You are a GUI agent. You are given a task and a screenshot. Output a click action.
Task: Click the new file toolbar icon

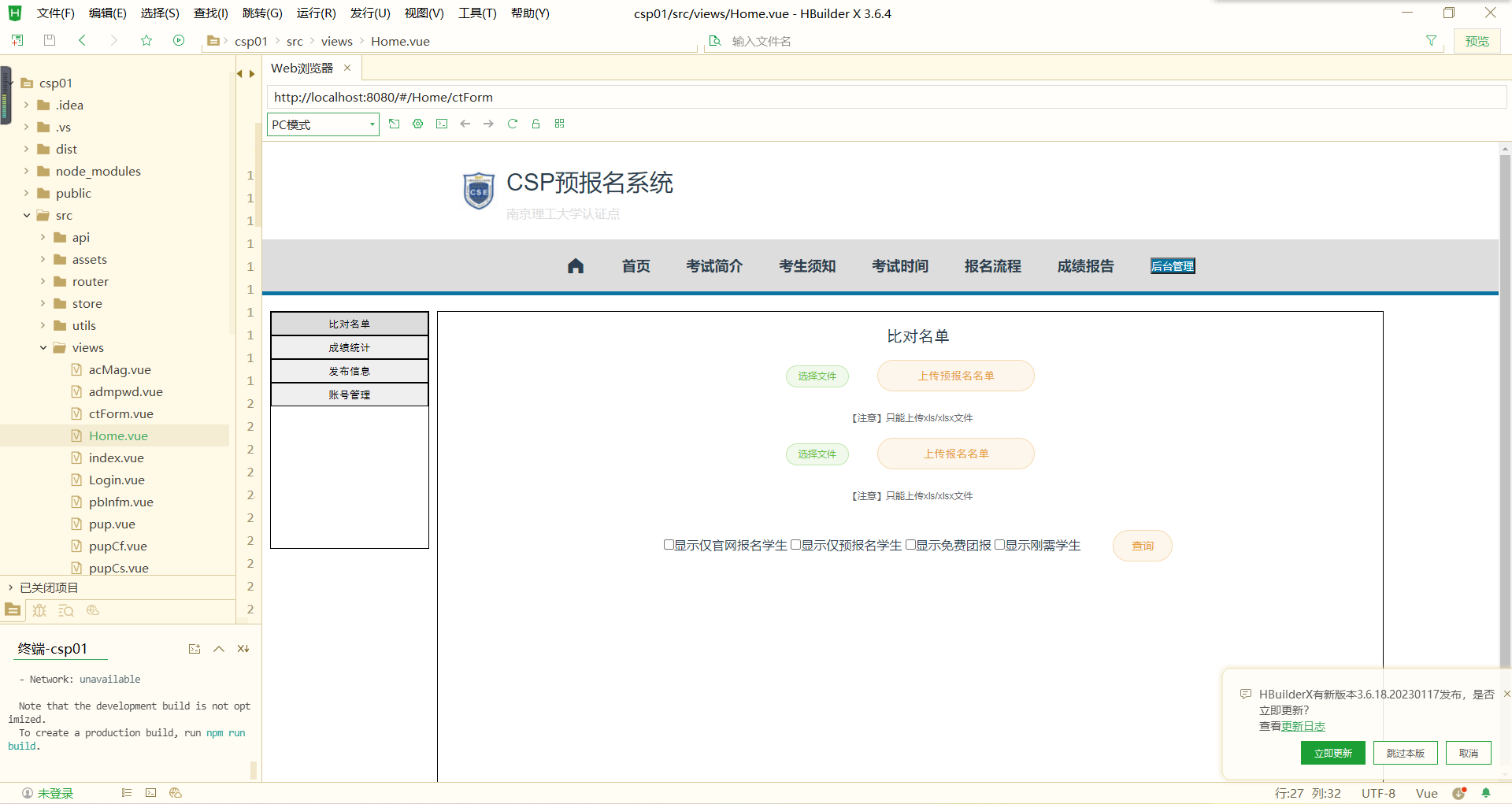tap(17, 40)
